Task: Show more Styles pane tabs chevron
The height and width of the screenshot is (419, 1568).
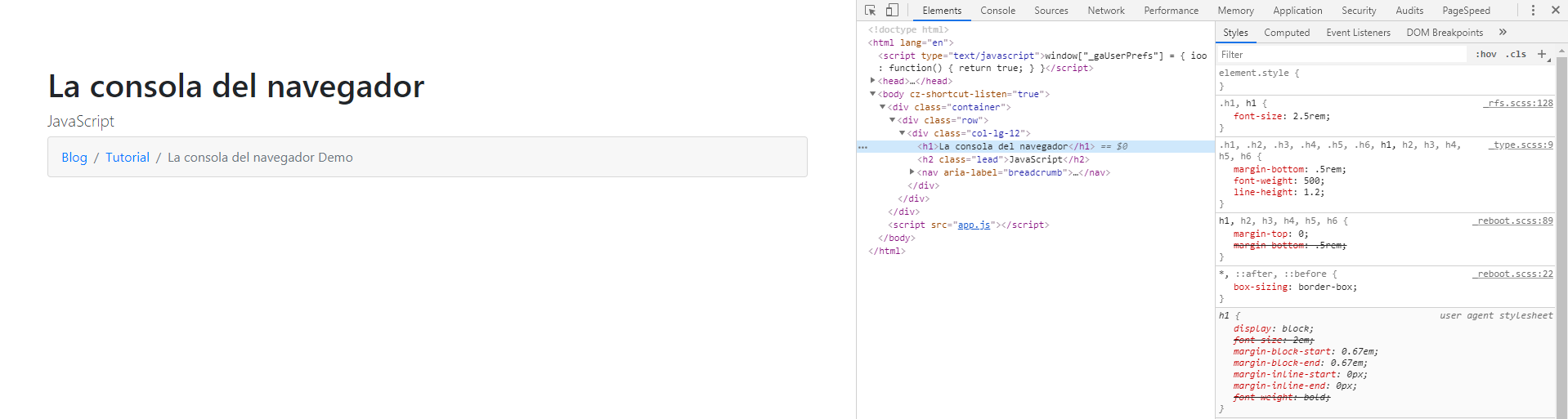Action: click(1503, 33)
